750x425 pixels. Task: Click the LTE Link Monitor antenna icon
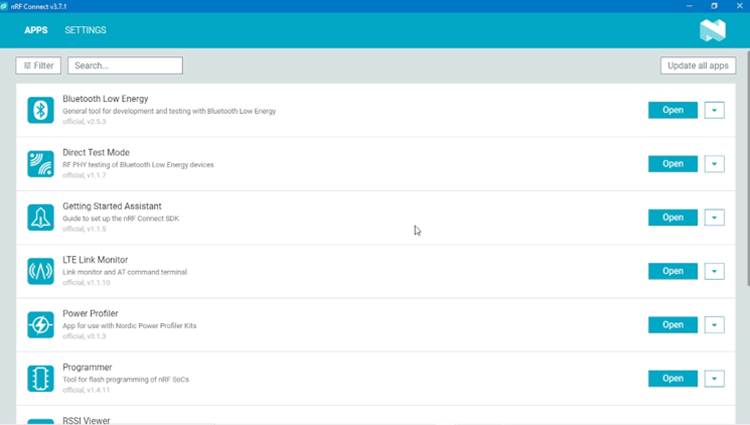41,271
